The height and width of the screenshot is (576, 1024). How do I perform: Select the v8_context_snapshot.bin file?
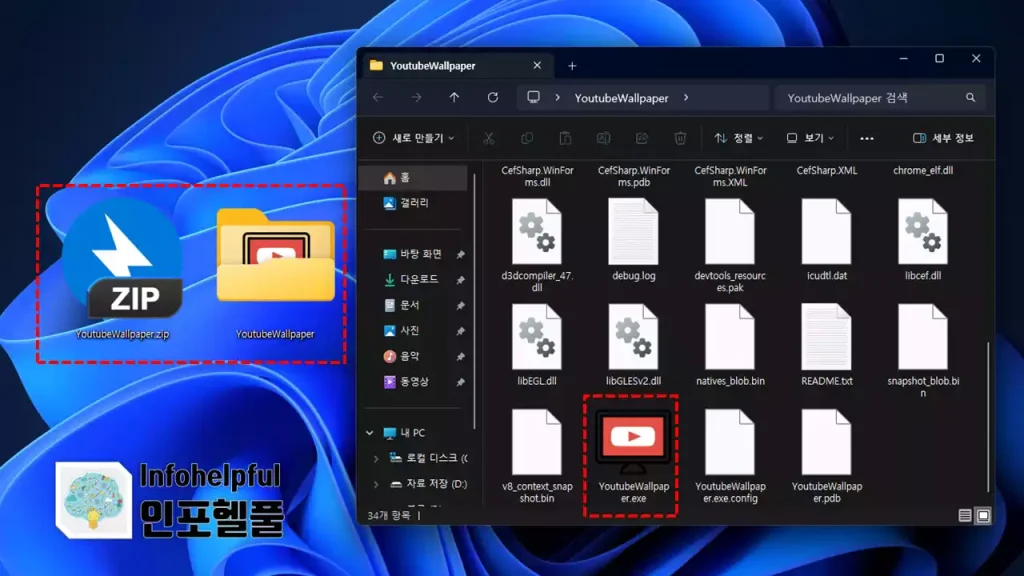537,456
